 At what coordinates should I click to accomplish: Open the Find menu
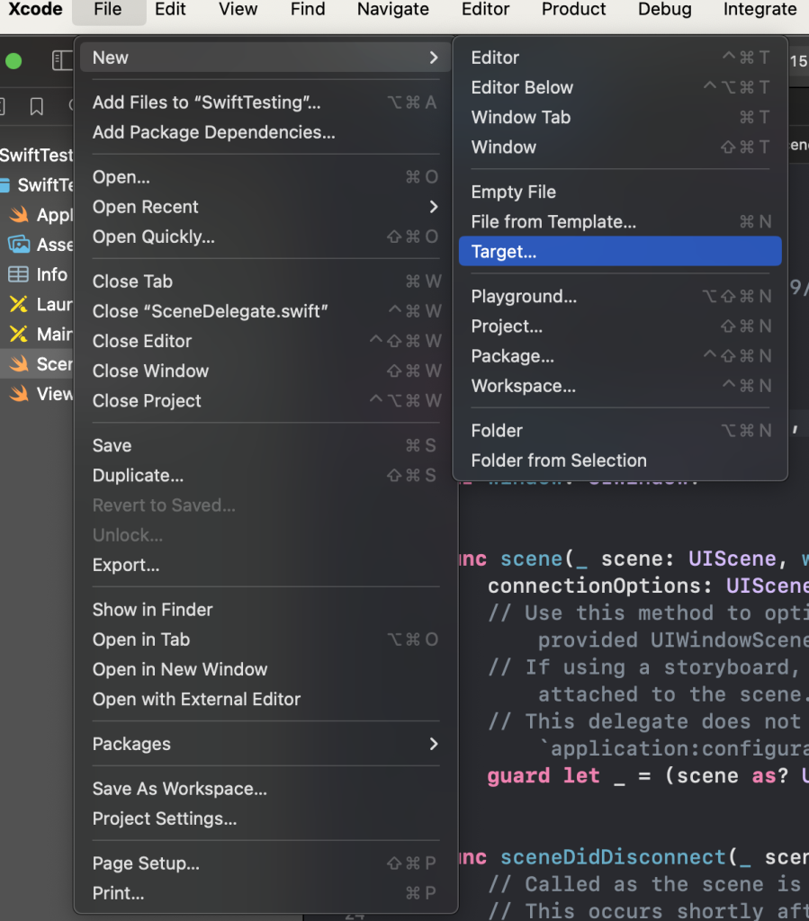tap(308, 9)
